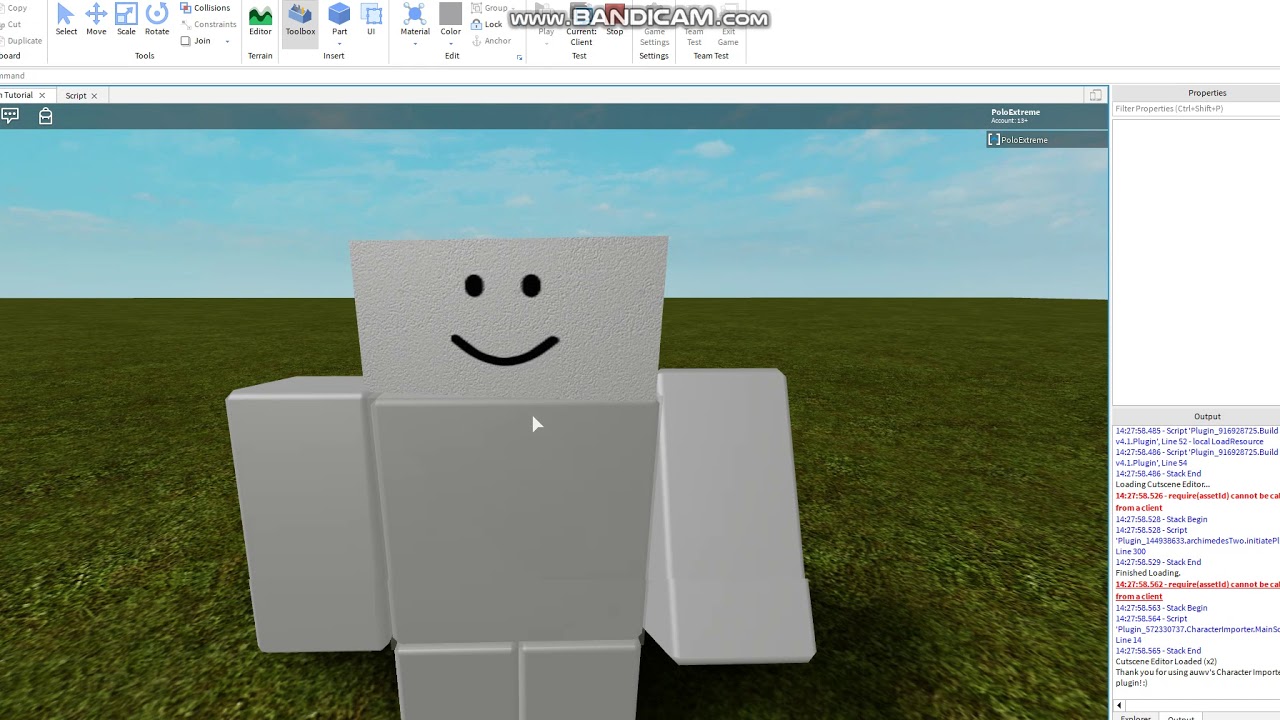The height and width of the screenshot is (720, 1280).
Task: Click the 14:27:58.526 require(assetId) error line
Action: tap(1198, 502)
